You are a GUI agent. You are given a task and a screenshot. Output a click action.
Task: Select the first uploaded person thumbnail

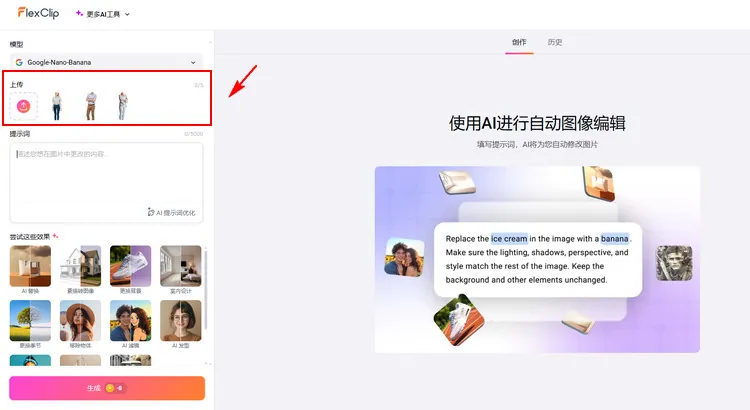56,105
